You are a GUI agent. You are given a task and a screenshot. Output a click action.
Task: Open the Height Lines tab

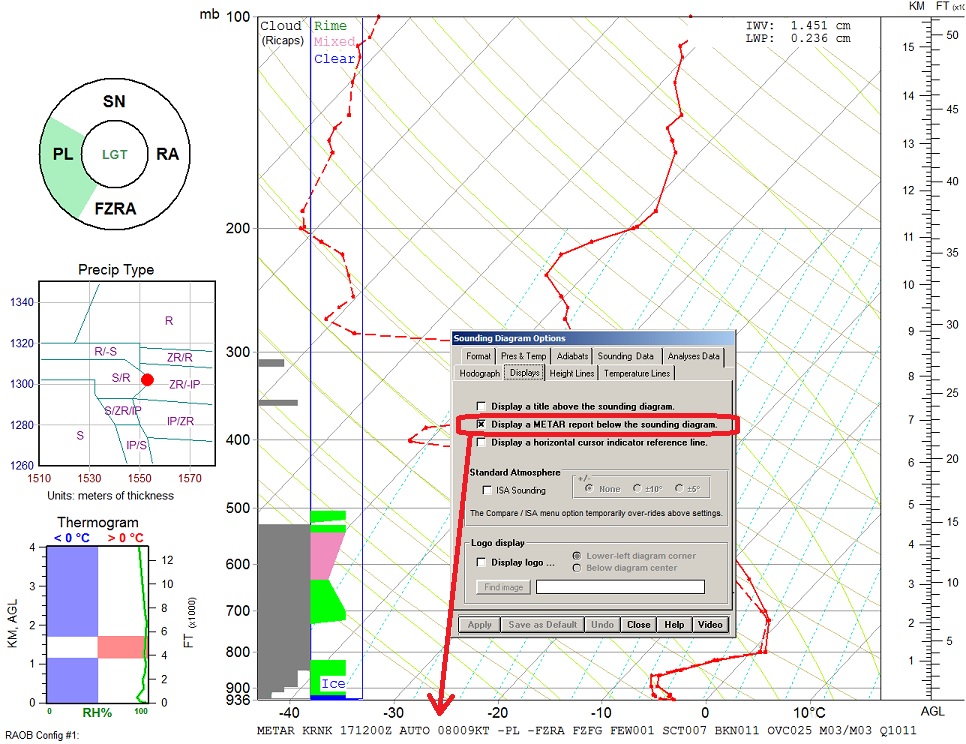[572, 373]
